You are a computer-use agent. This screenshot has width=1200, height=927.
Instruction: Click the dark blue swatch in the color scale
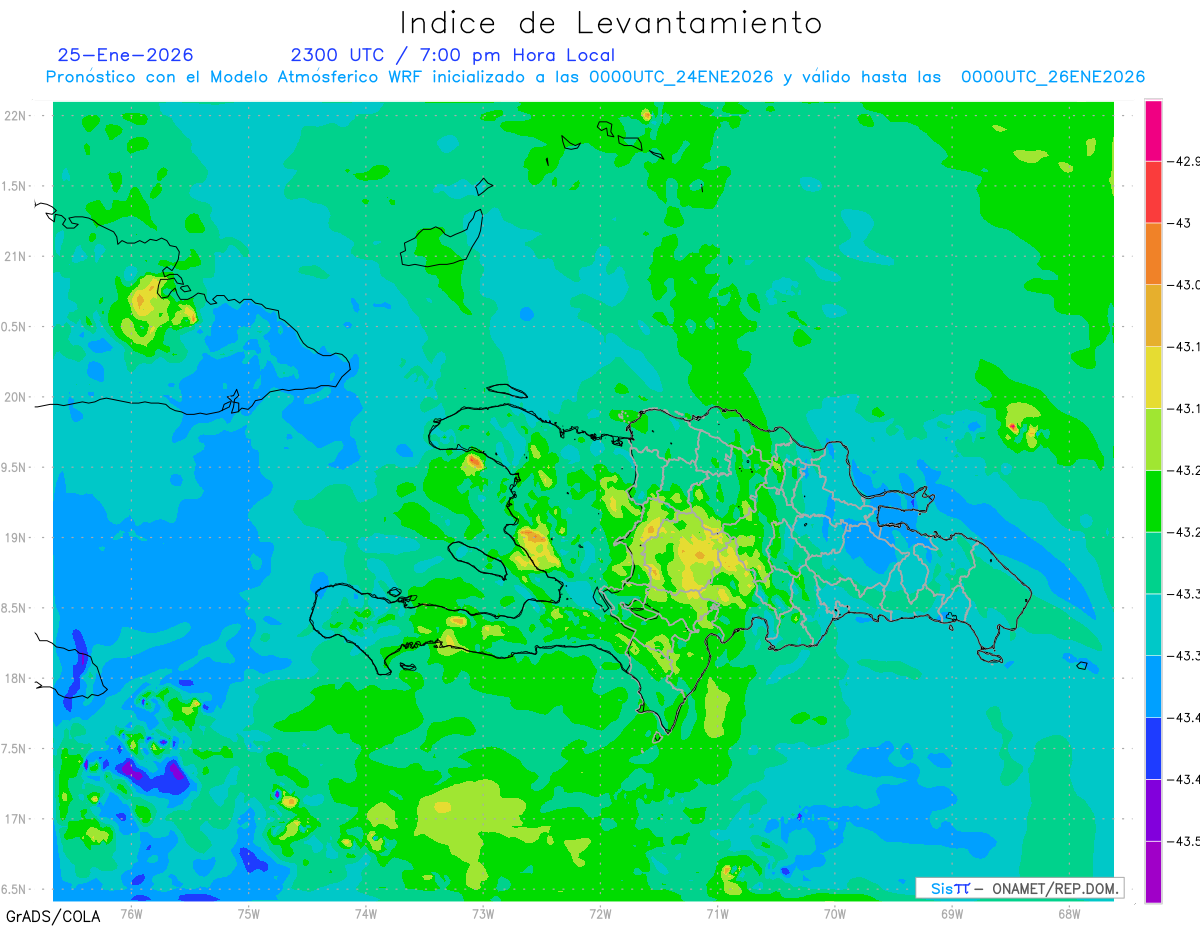tap(1153, 748)
